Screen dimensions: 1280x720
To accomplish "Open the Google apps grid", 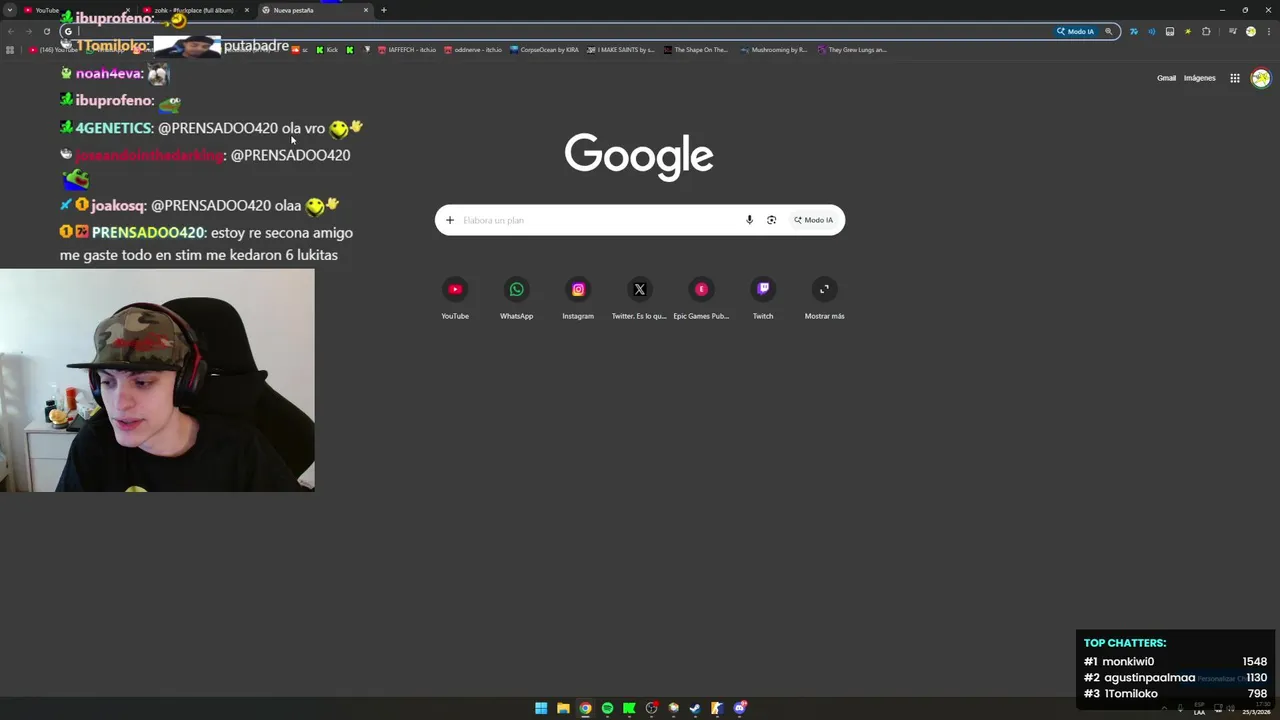I will click(x=1235, y=78).
